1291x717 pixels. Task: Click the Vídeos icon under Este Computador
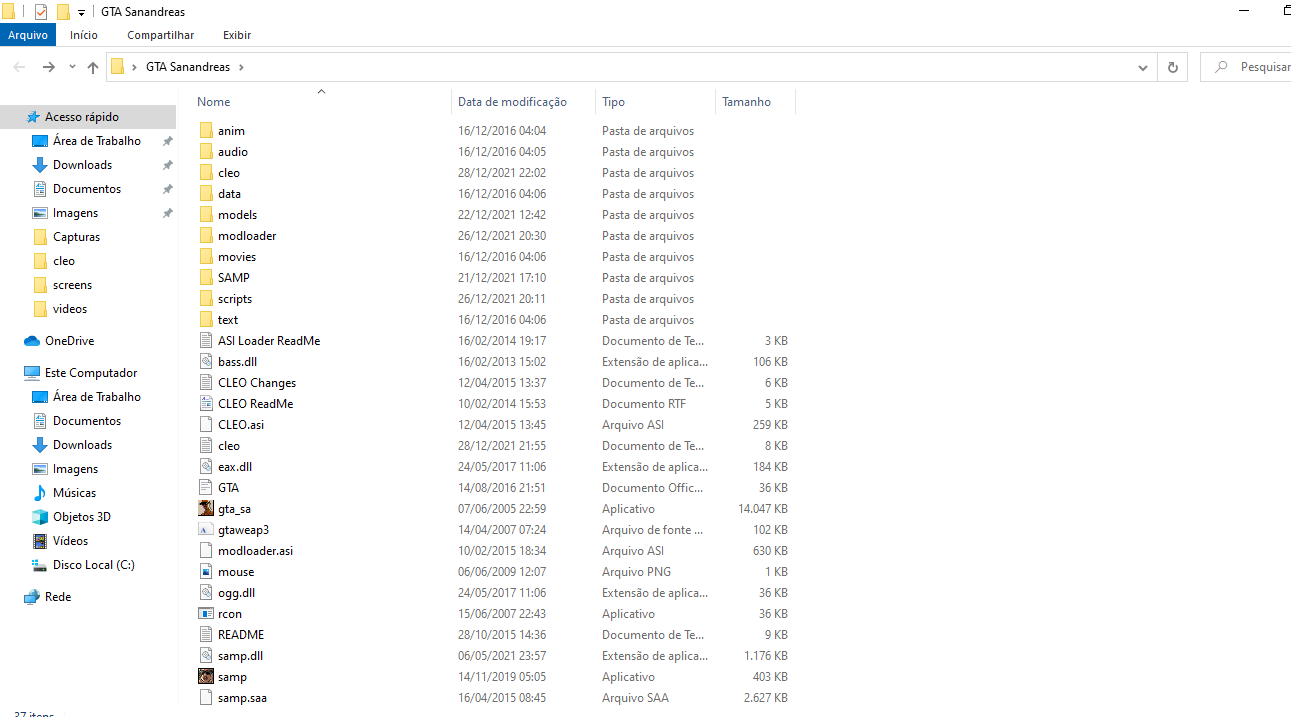(x=40, y=541)
